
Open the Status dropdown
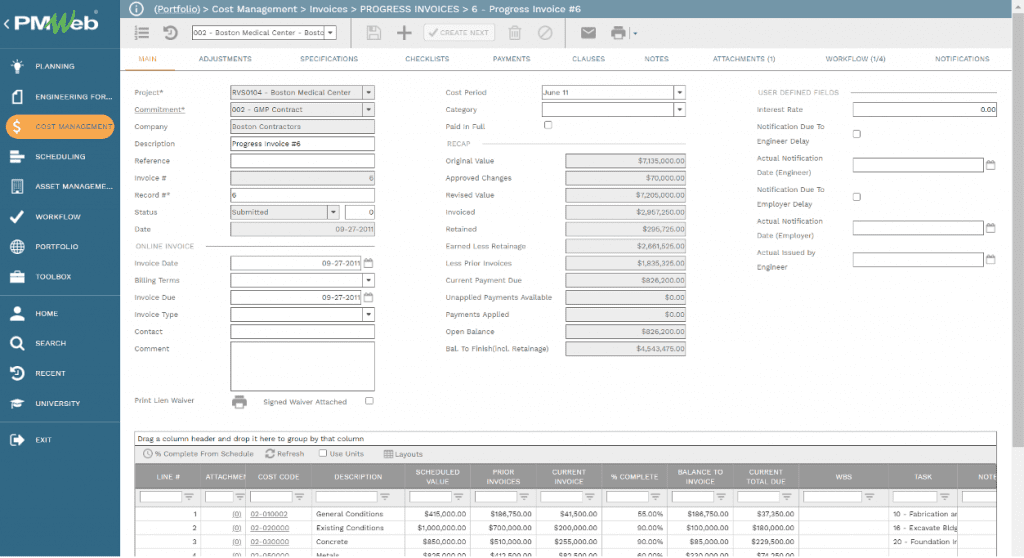[x=333, y=212]
